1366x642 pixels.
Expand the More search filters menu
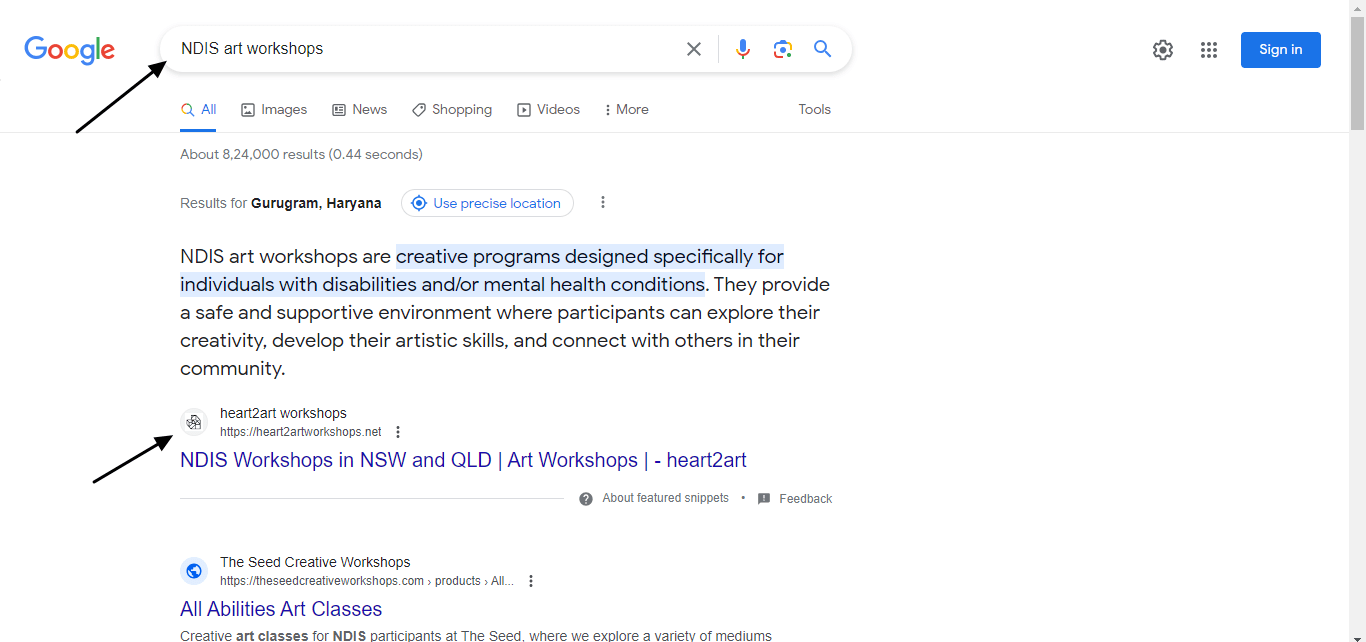coord(627,110)
